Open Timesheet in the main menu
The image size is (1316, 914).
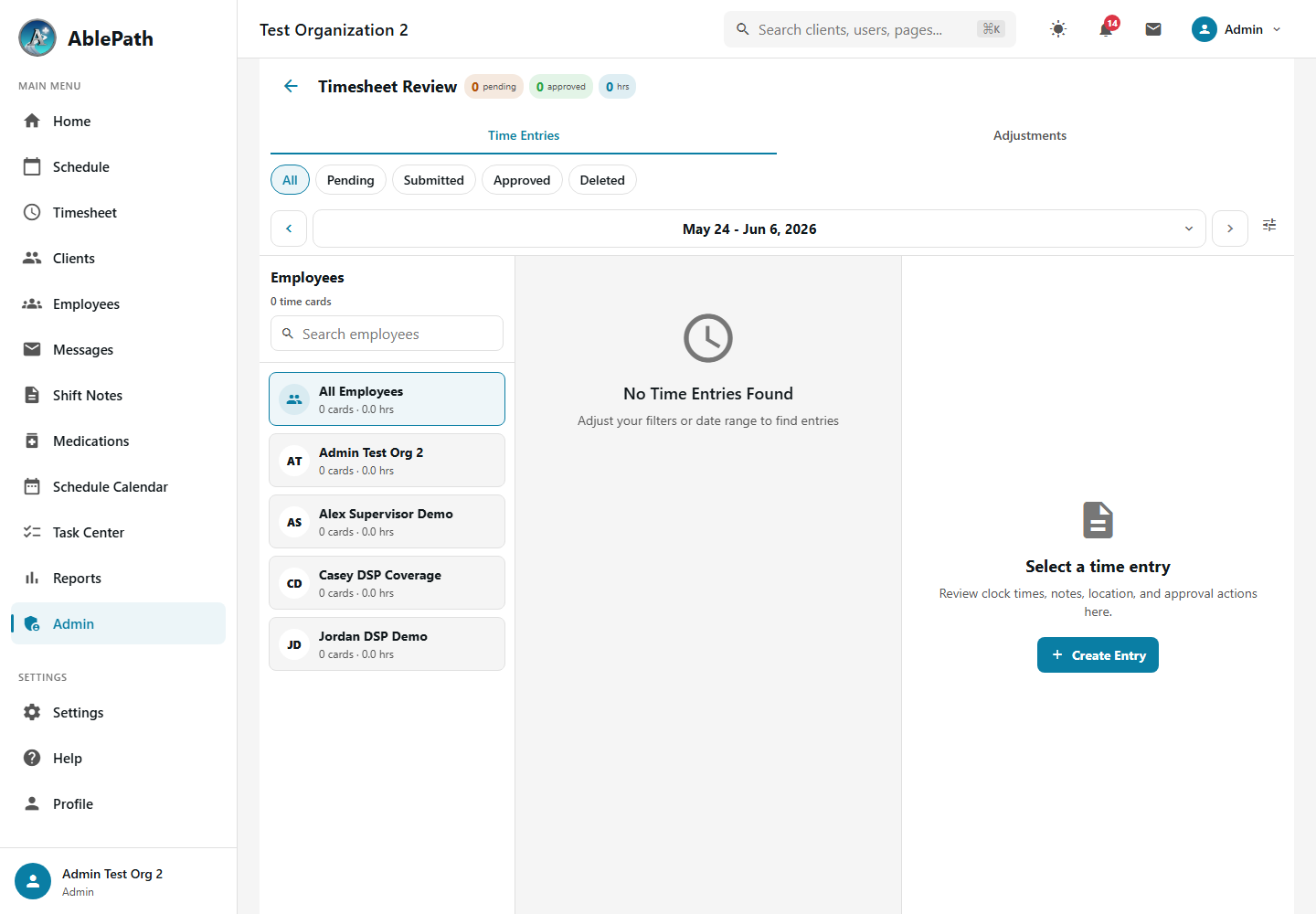click(118, 212)
